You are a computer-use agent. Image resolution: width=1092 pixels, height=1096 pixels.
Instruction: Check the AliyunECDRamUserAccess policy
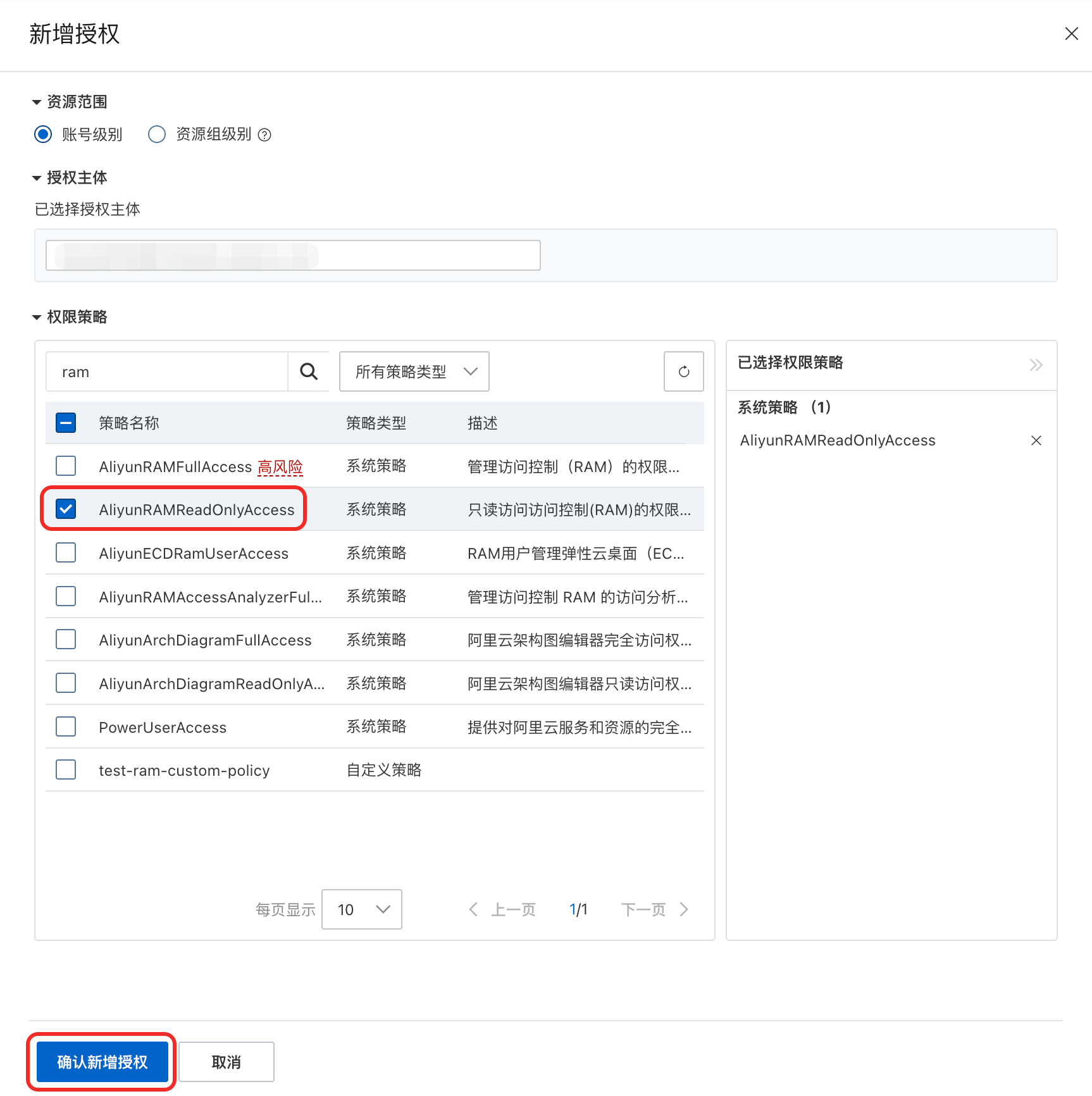click(66, 552)
